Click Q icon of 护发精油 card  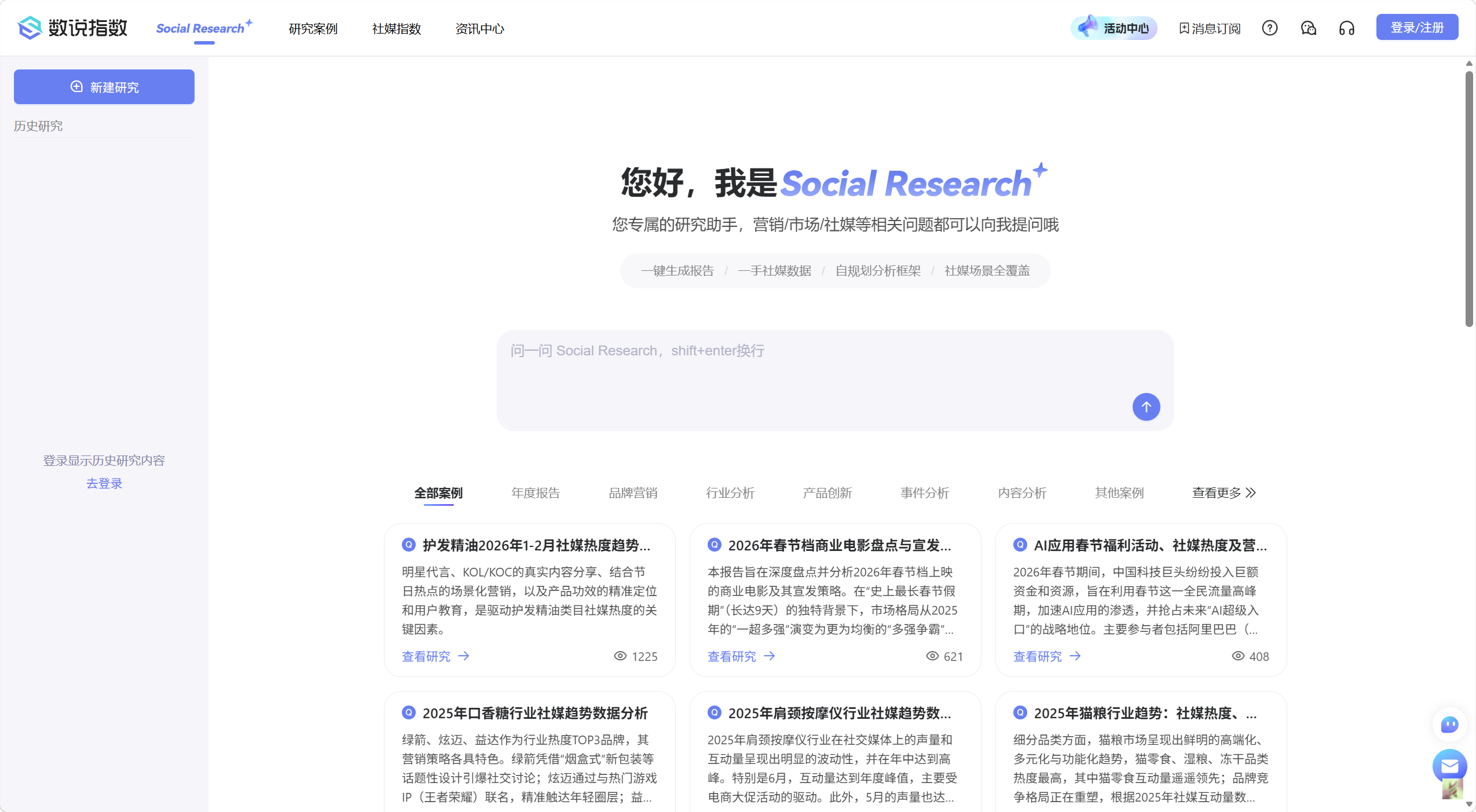click(409, 545)
